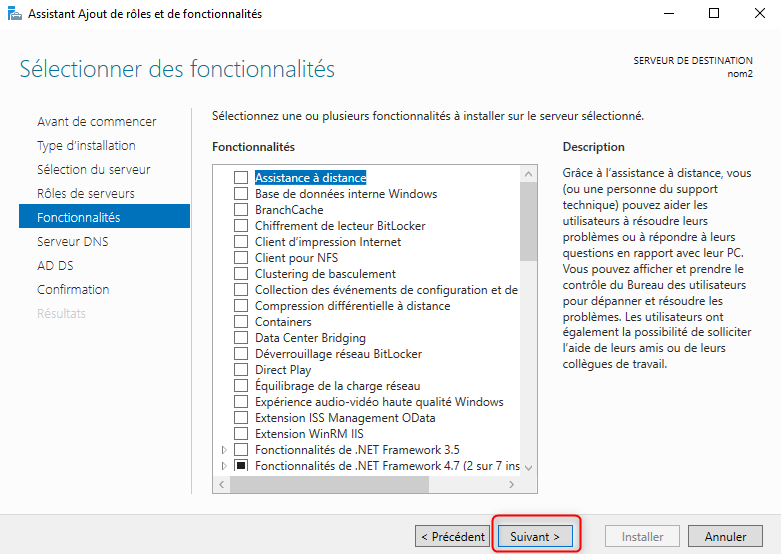Go to Avant de commencer step

click(x=97, y=122)
